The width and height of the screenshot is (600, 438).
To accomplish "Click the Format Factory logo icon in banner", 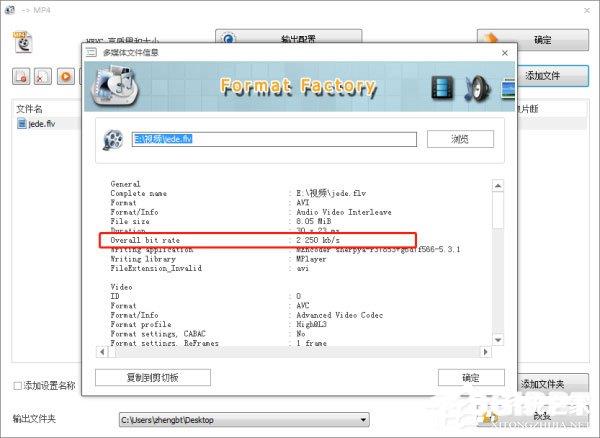I will click(x=115, y=86).
